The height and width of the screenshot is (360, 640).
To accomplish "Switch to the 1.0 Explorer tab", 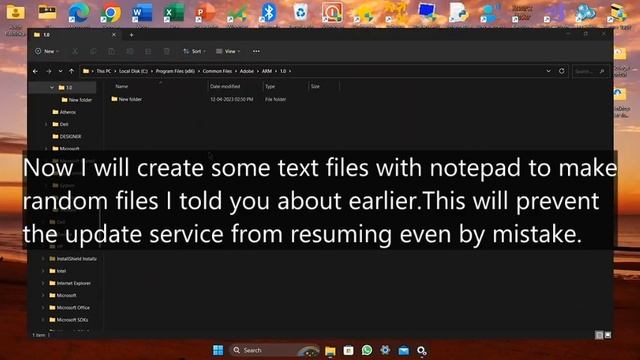I will tap(73, 35).
